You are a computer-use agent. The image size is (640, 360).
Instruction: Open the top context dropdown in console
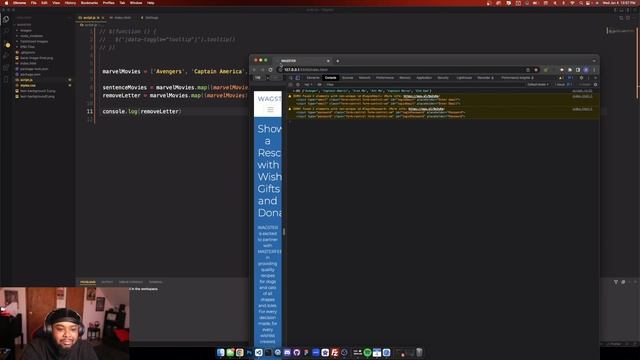click(x=308, y=84)
